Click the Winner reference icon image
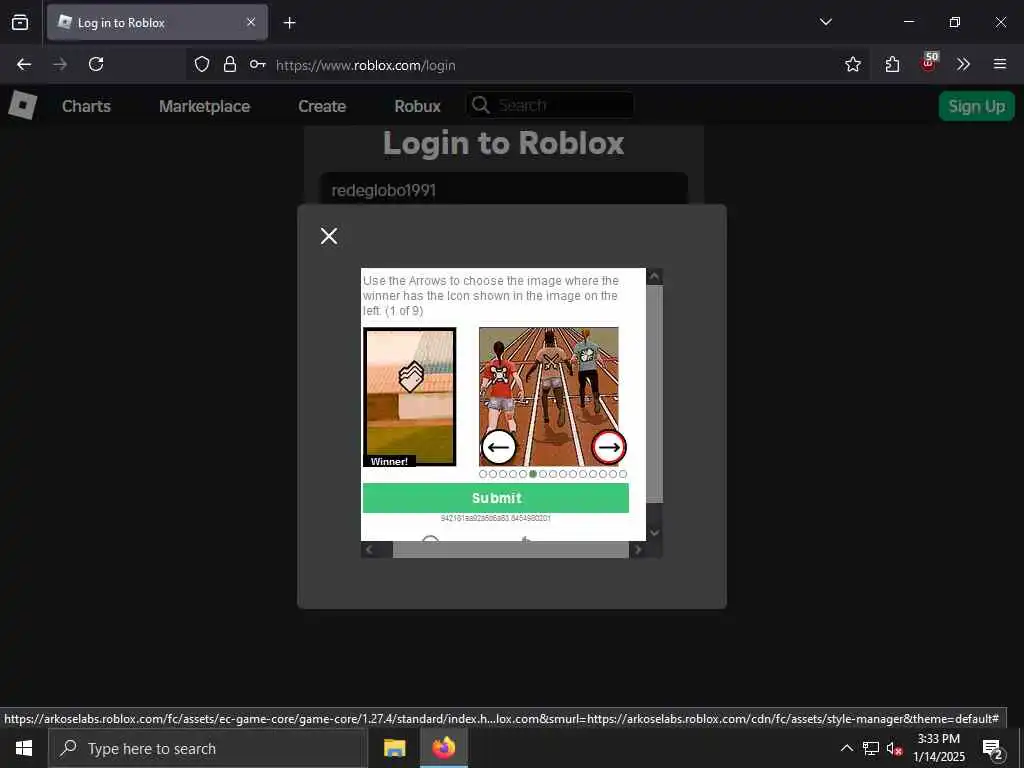Screen dimensions: 1024x768 point(409,396)
